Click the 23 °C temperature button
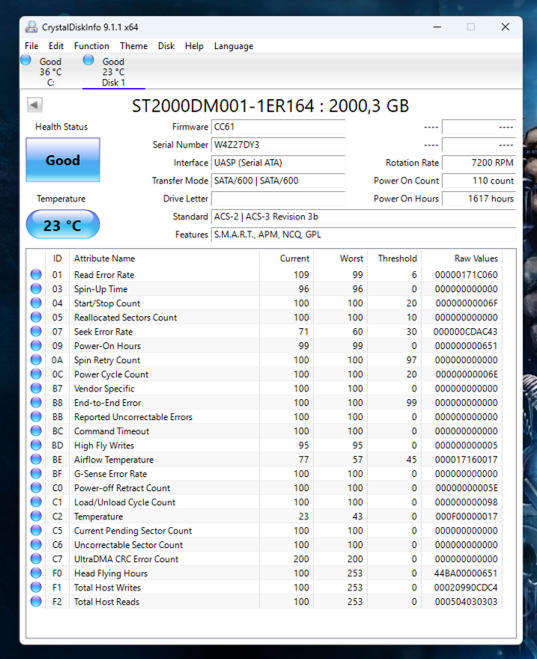 coord(63,225)
